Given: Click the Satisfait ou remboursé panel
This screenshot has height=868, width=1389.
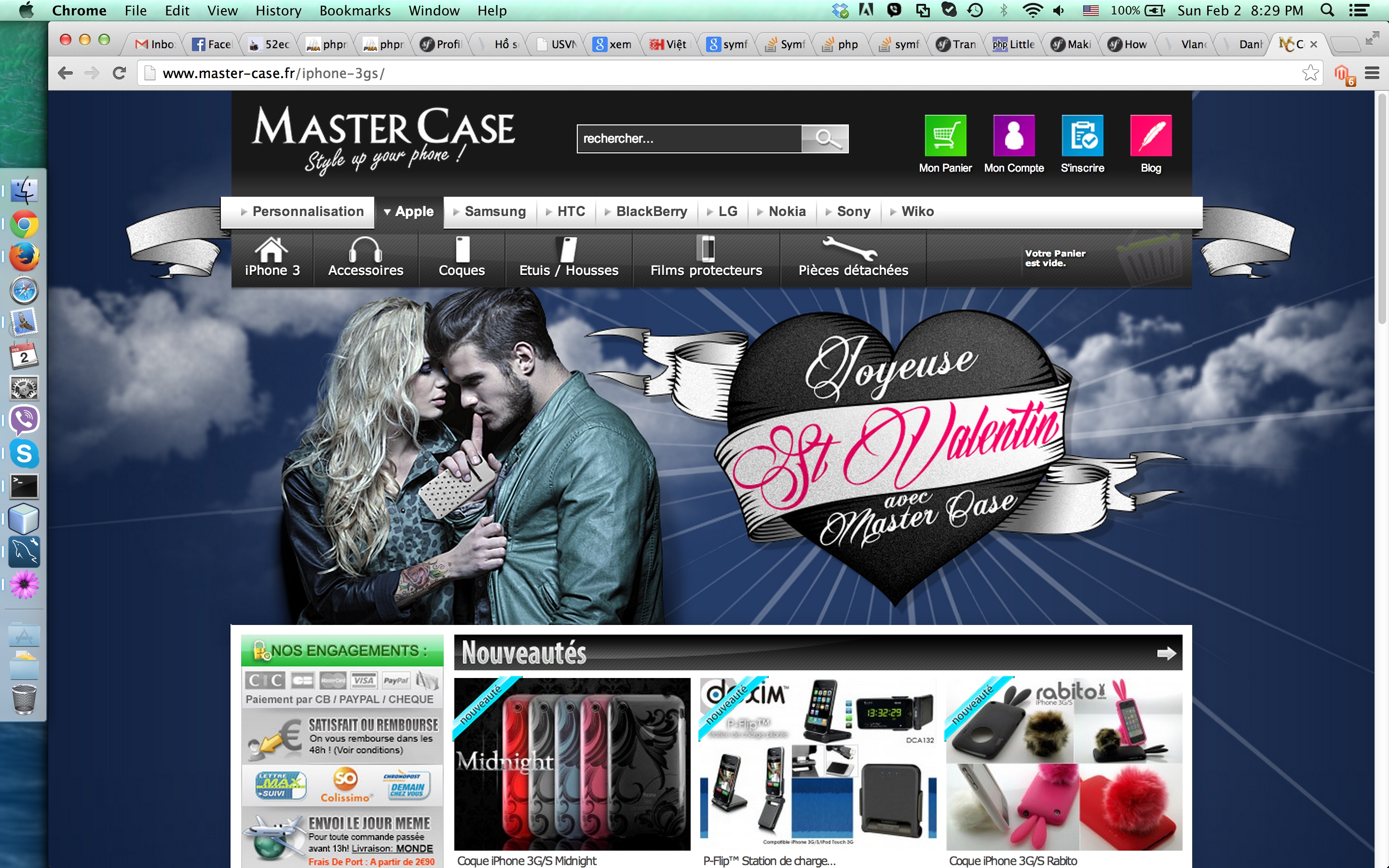Looking at the screenshot, I should 342,736.
